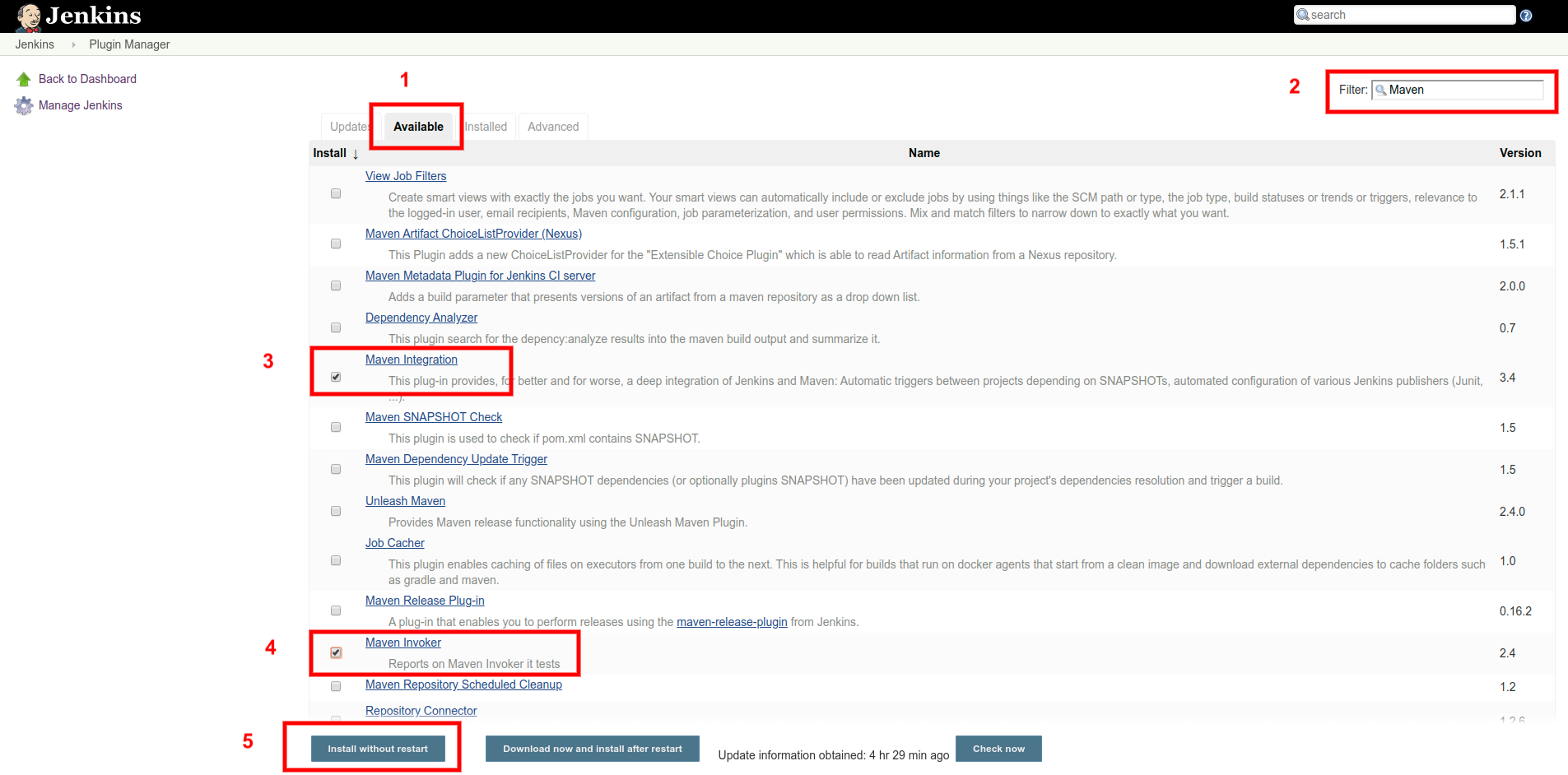Image resolution: width=1568 pixels, height=775 pixels.
Task: Open Manage Jenkins link
Action: (80, 105)
